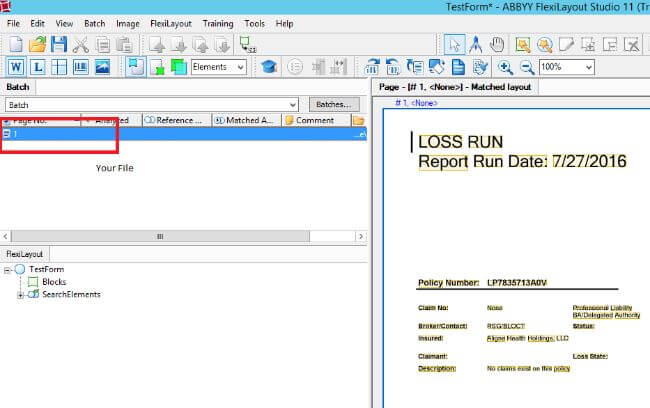Toggle the grid separators display button
This screenshot has width=650, height=408.
(x=59, y=67)
